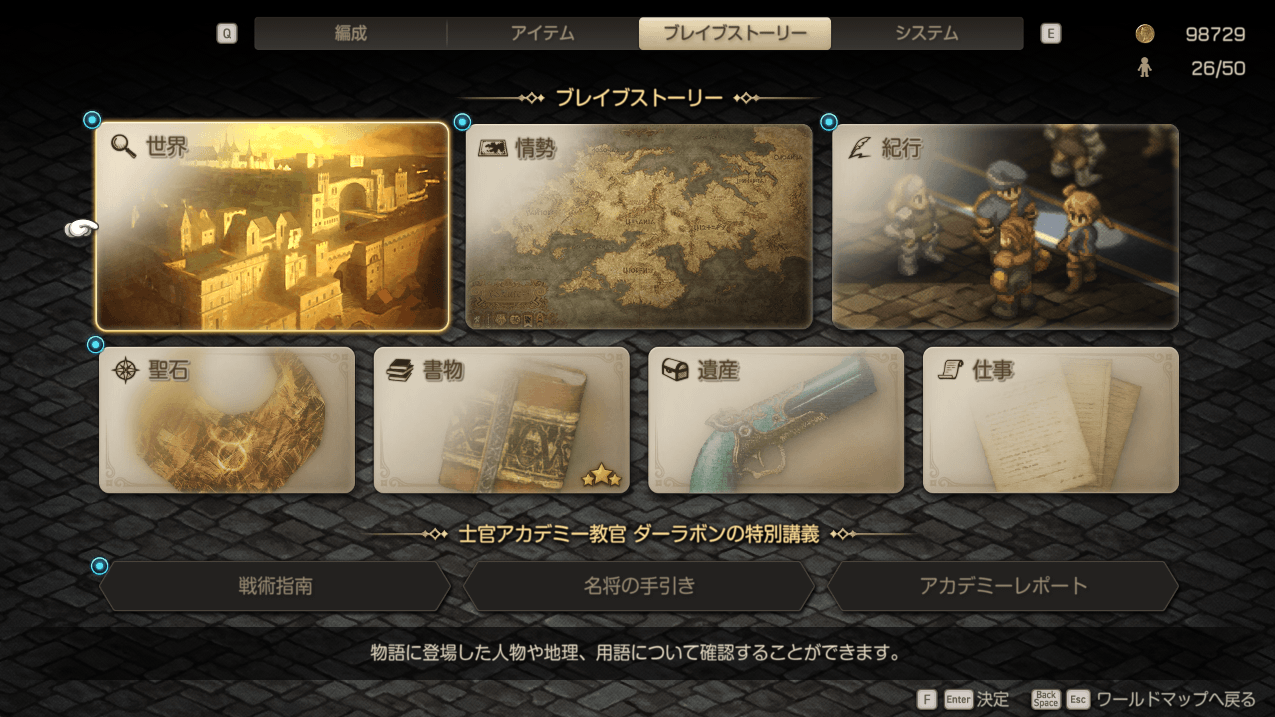1275x717 pixels.
Task: Open the 情勢 map thumbnail card
Action: [x=639, y=227]
